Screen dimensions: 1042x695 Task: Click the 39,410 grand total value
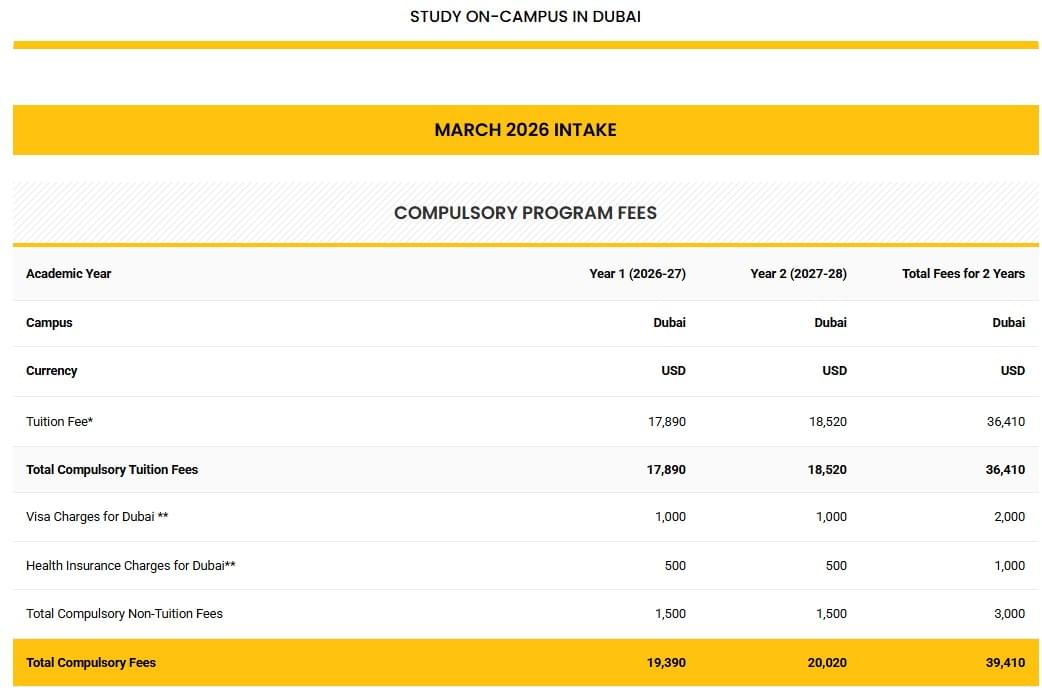tap(1005, 663)
